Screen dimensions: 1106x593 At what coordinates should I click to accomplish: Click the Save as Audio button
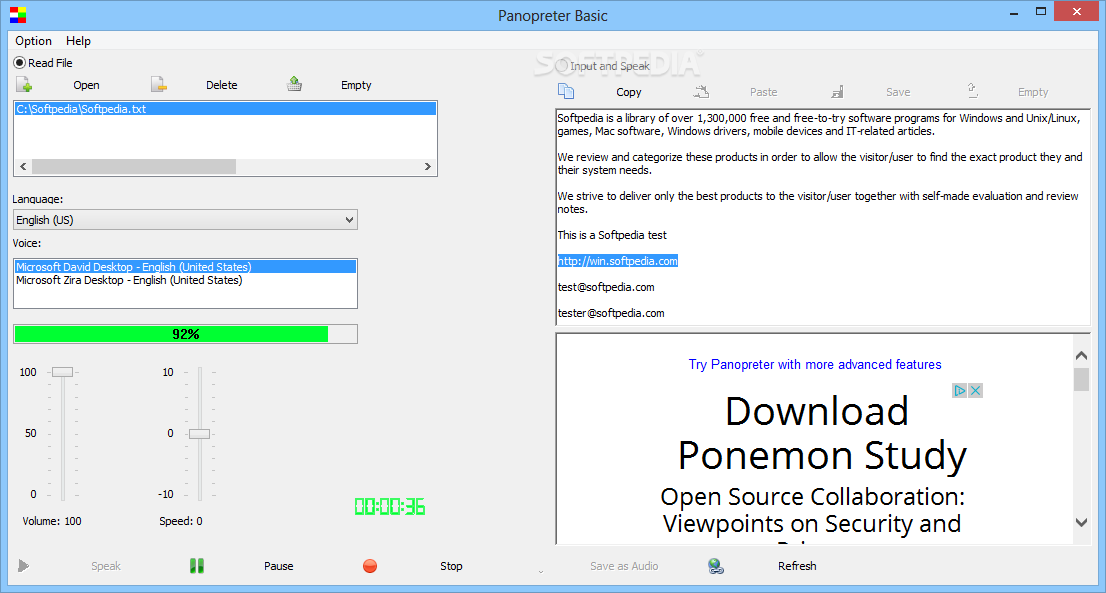click(624, 566)
